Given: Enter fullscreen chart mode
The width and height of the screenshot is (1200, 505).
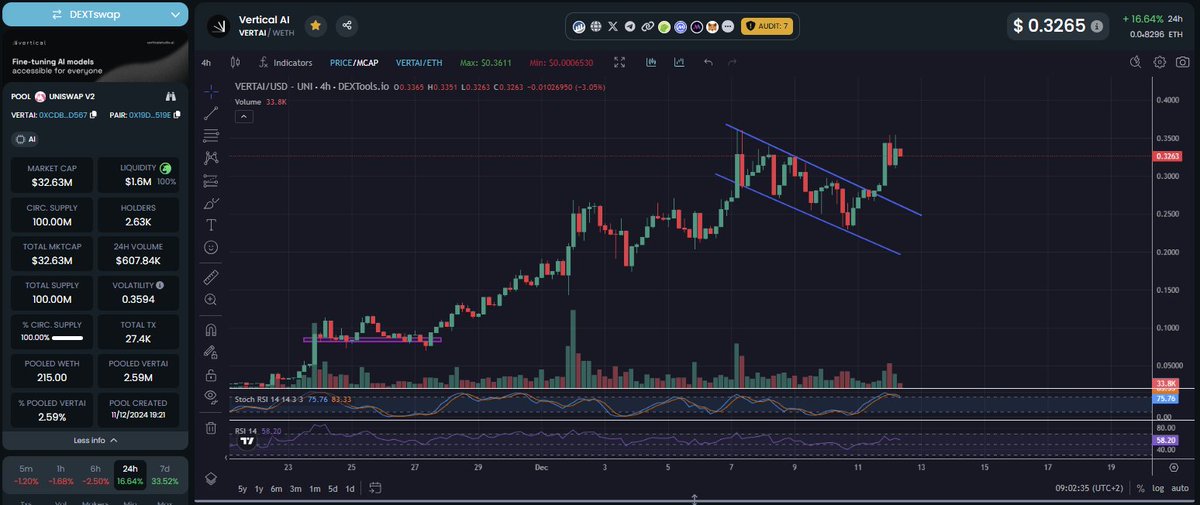Looking at the screenshot, I should 620,62.
